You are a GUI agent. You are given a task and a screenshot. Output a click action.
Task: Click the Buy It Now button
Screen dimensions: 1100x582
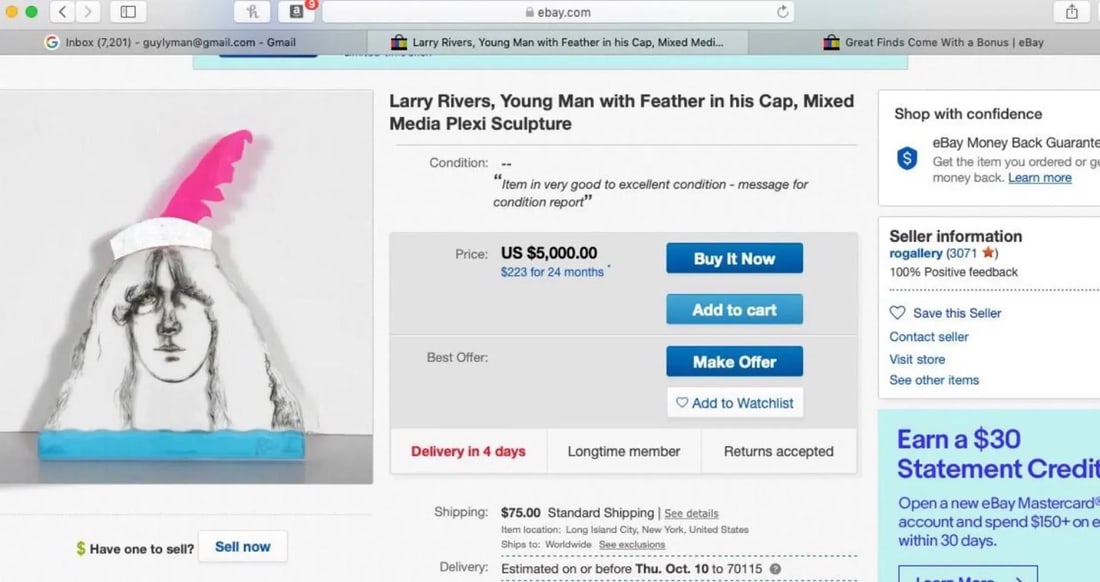(x=734, y=258)
